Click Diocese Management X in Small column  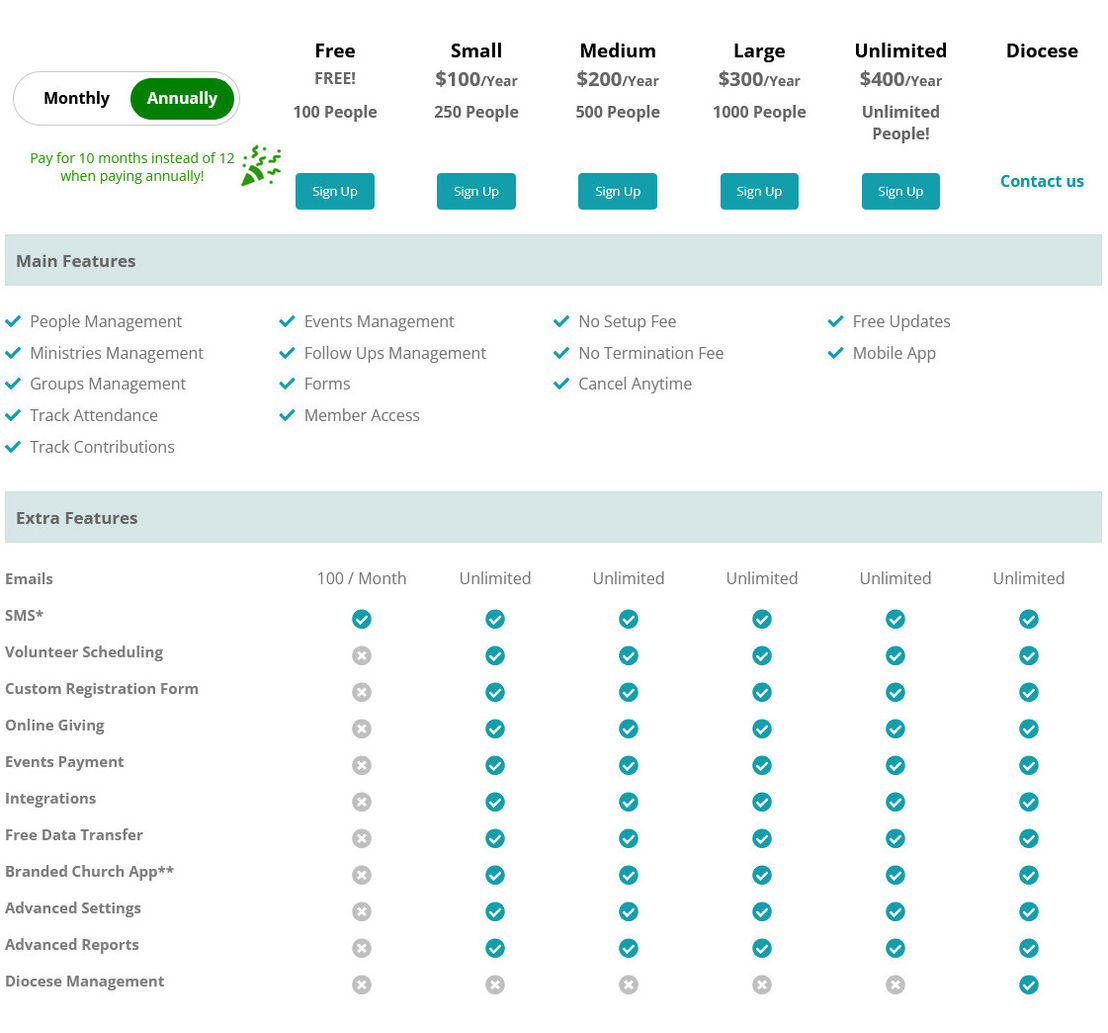coord(495,985)
